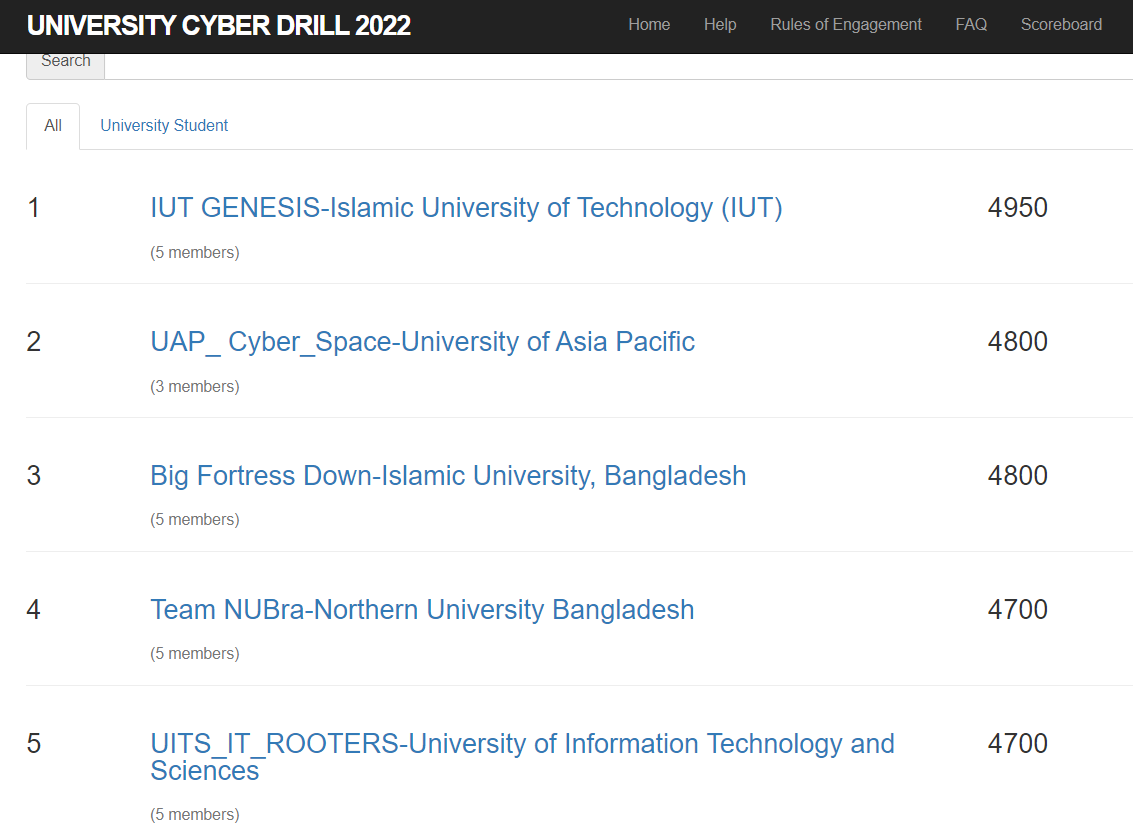Click rank number 2

tap(33, 342)
